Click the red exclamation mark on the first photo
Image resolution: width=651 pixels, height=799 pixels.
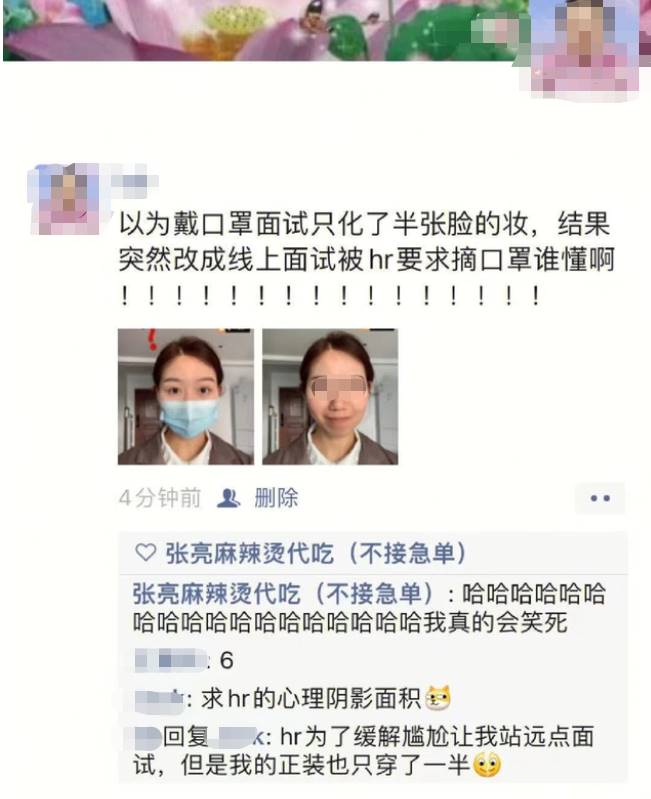click(x=152, y=339)
